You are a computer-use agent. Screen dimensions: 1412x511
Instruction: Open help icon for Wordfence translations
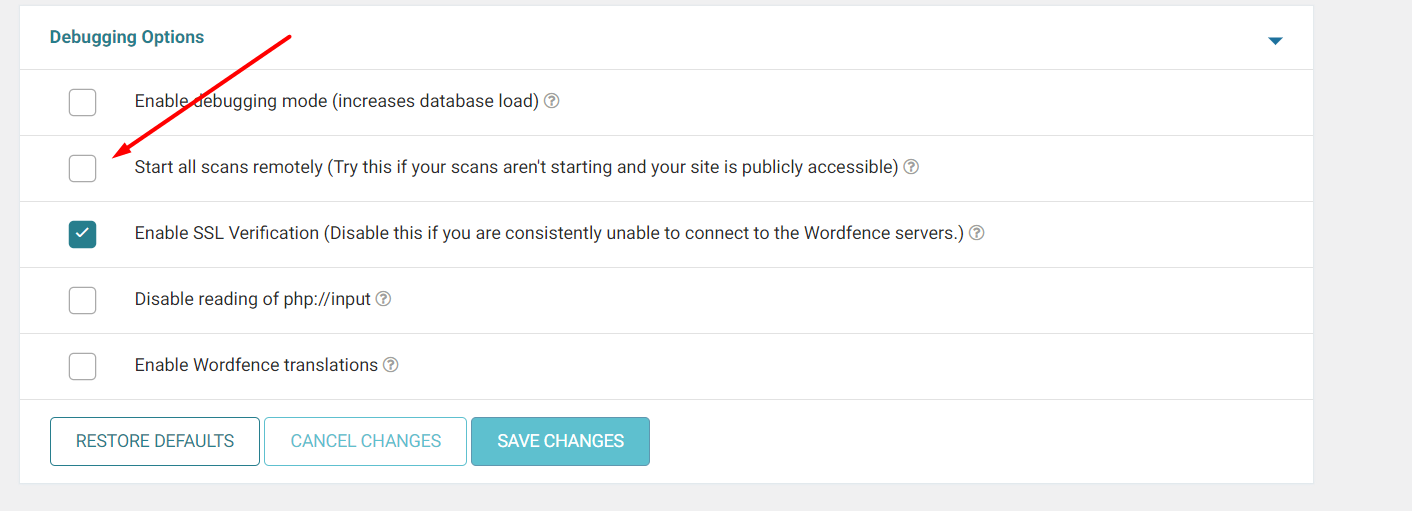[x=391, y=365]
